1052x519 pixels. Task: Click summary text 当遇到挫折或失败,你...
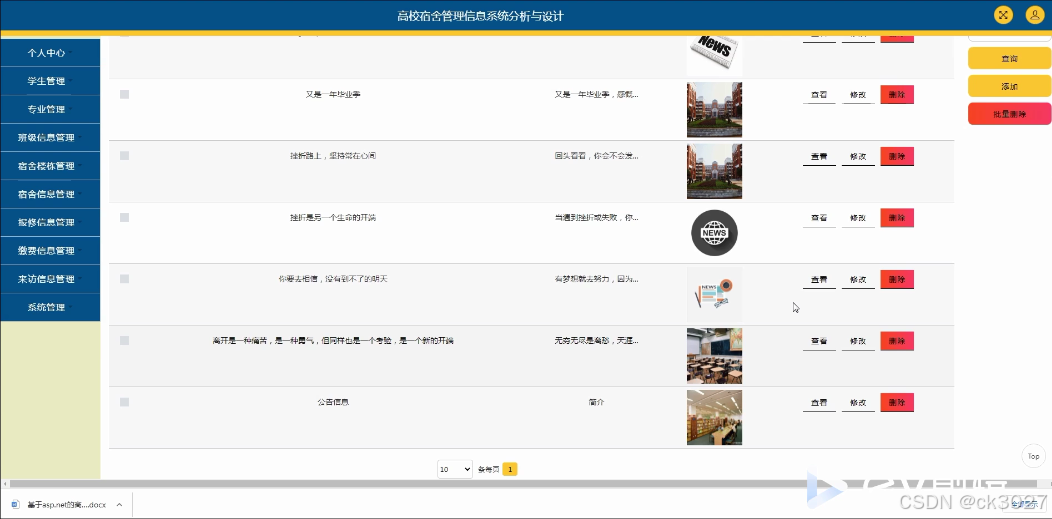point(596,217)
